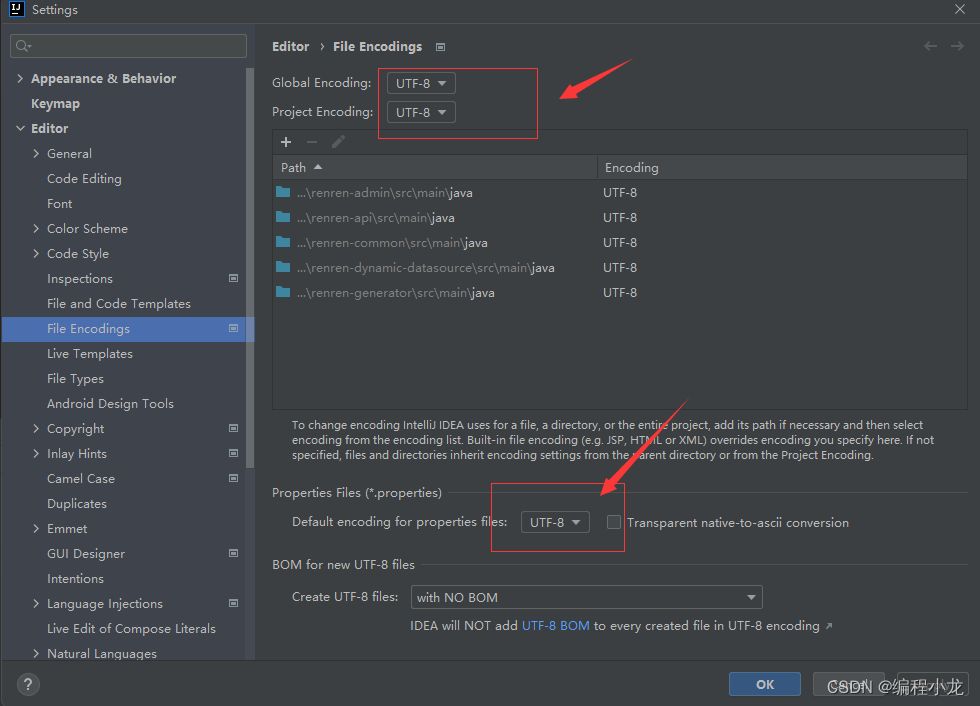Click the add path plus icon

[286, 142]
